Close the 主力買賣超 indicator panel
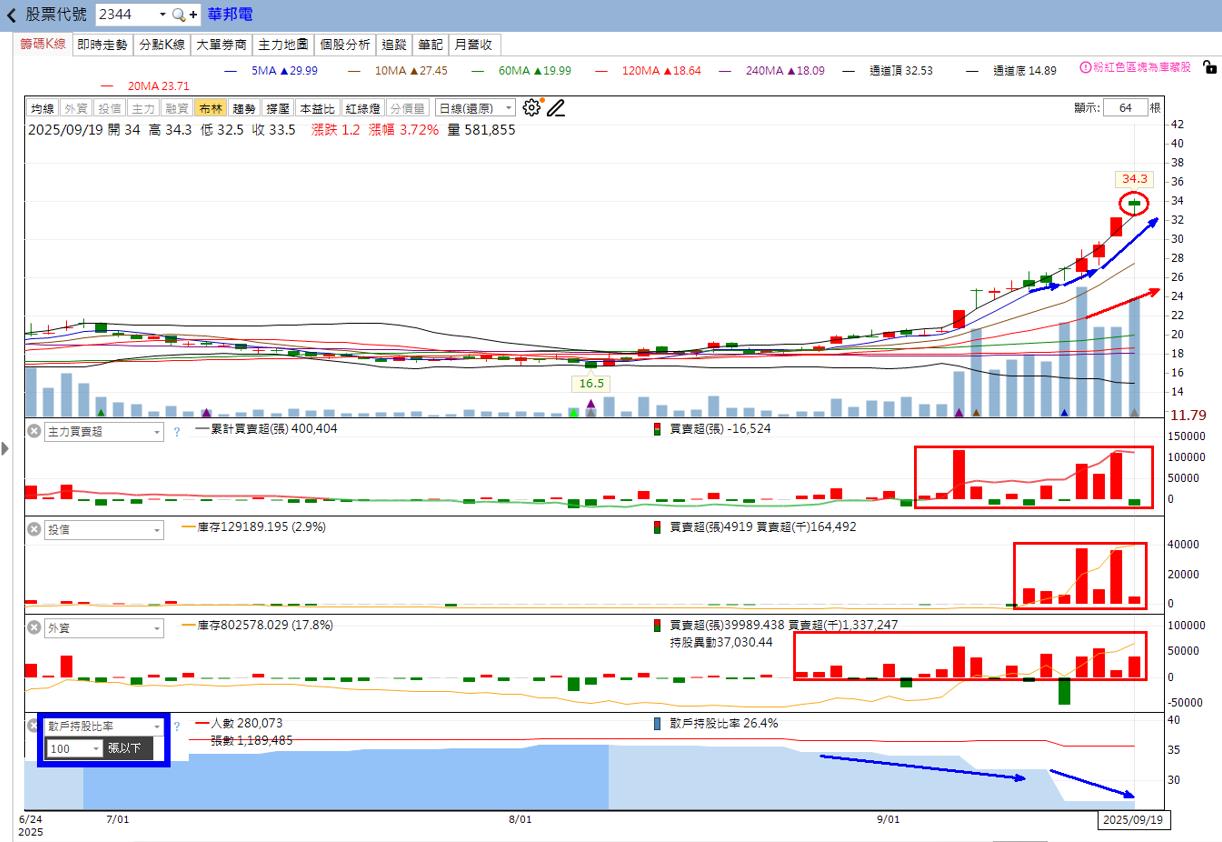Image resolution: width=1222 pixels, height=842 pixels. pos(33,431)
